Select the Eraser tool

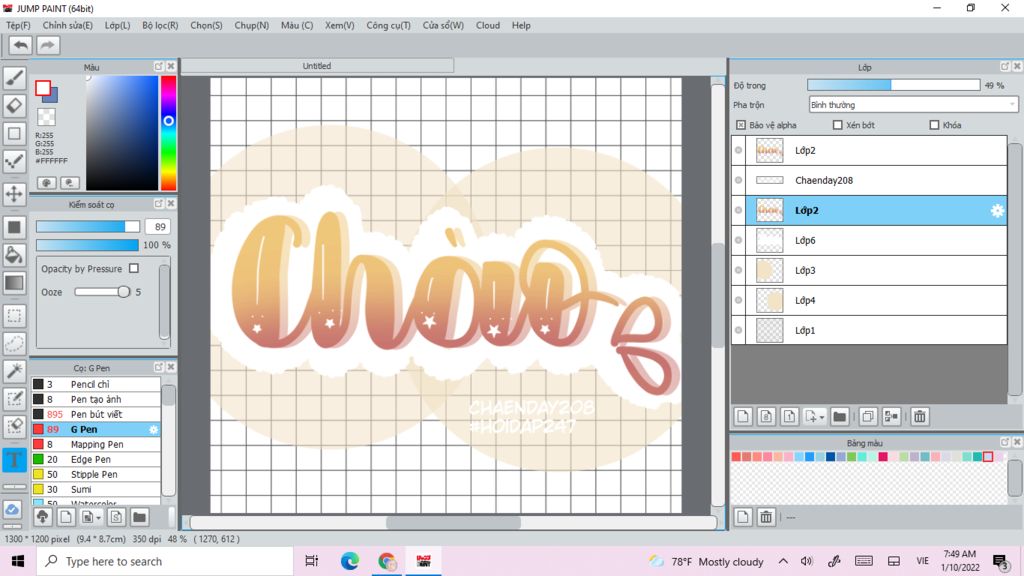coord(14,106)
